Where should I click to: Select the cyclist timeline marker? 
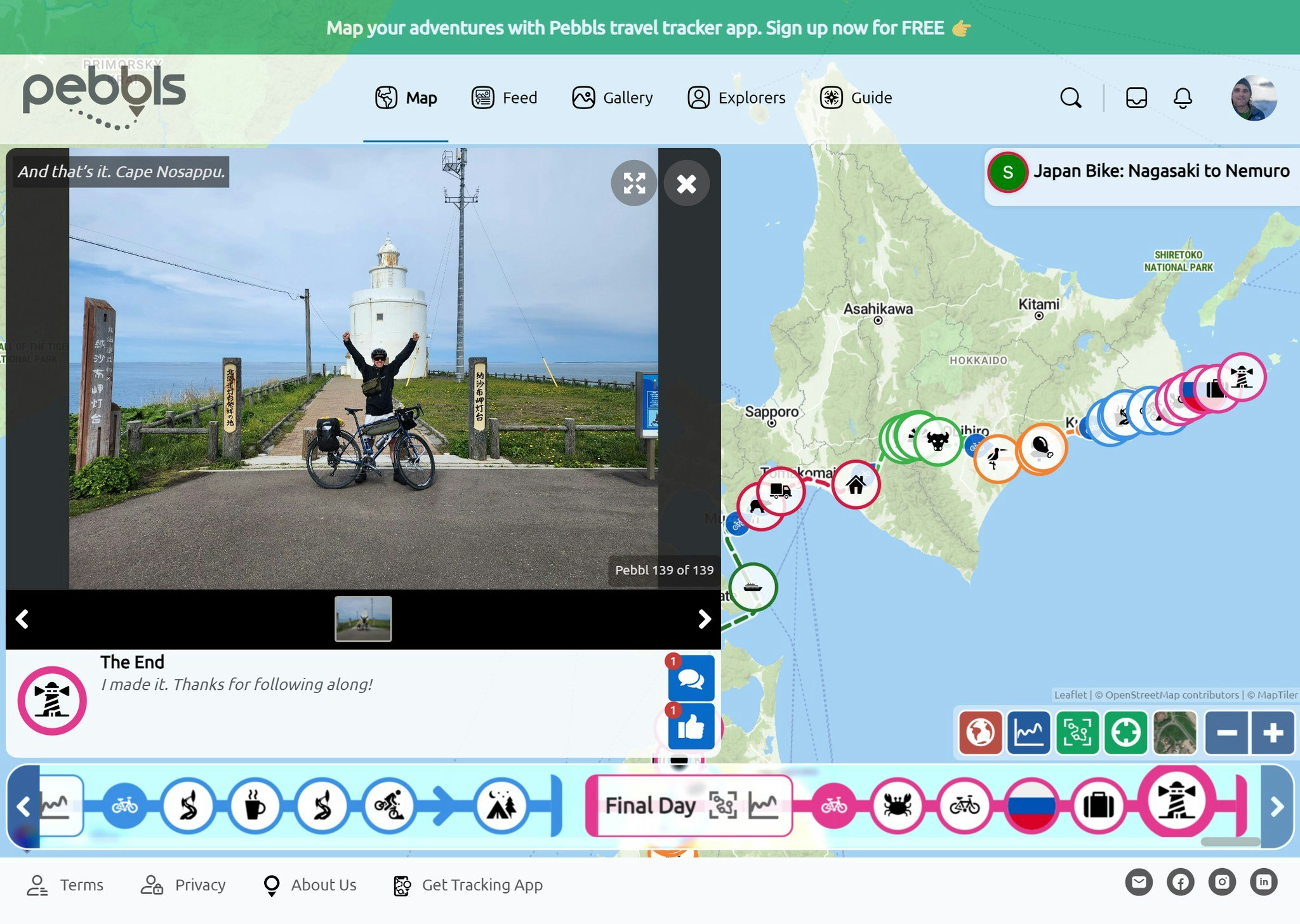(x=388, y=806)
